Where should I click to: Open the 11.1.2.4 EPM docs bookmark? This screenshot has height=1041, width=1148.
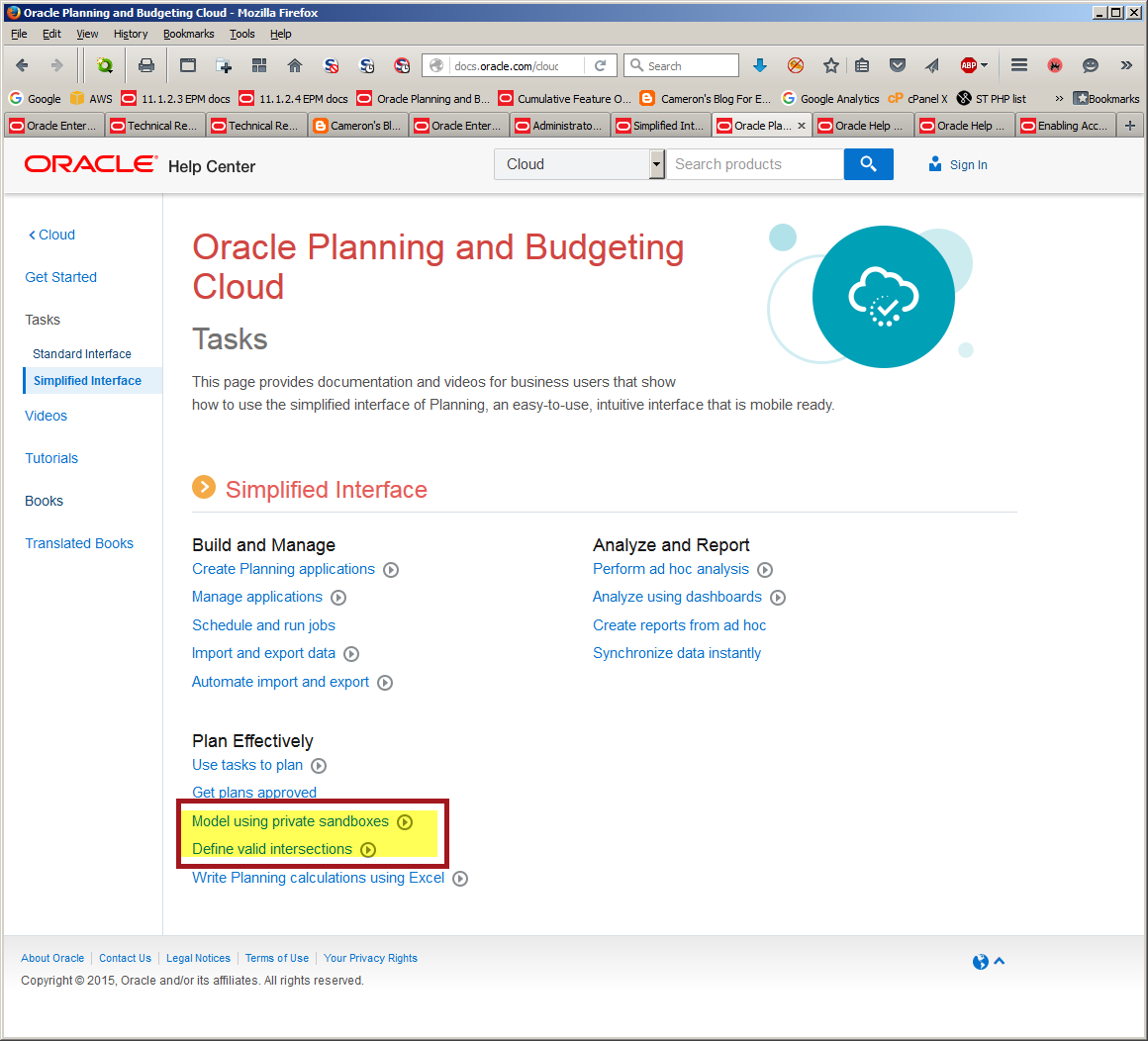(294, 98)
